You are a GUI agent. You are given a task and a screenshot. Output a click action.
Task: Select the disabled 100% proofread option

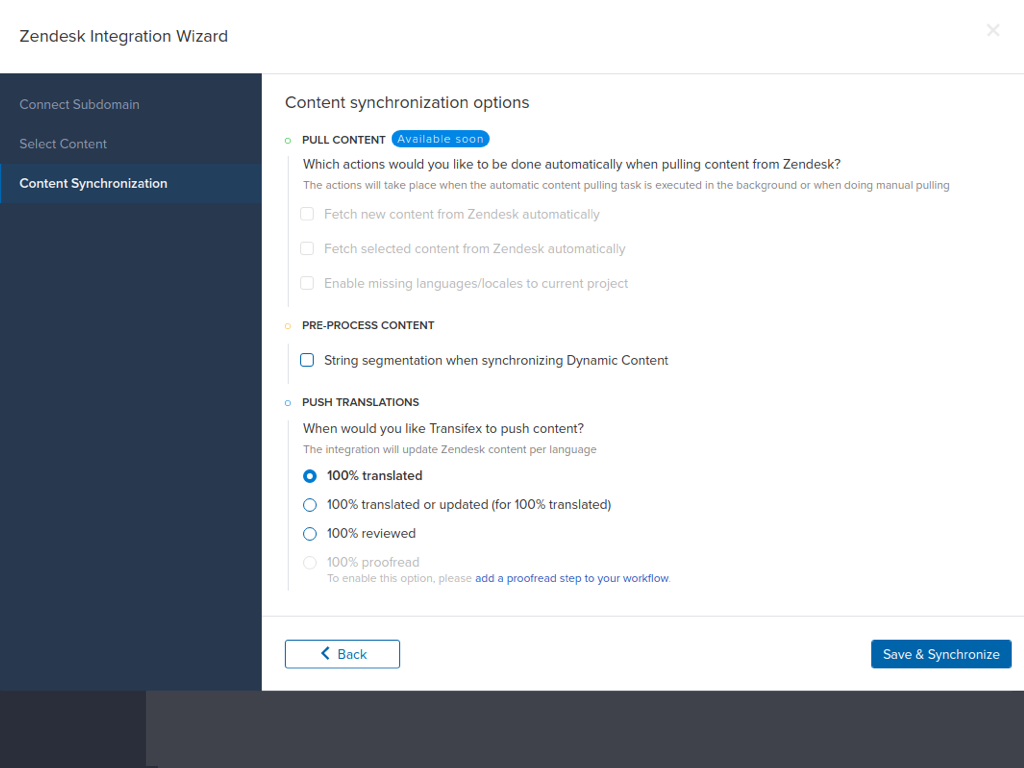(x=310, y=563)
